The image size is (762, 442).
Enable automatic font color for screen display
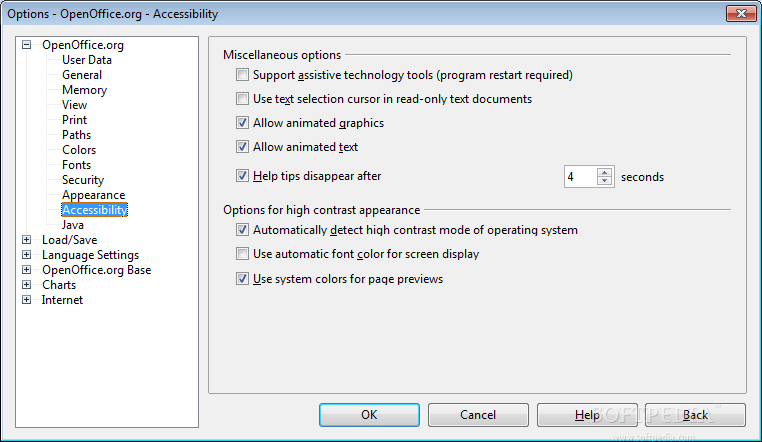pyautogui.click(x=243, y=254)
